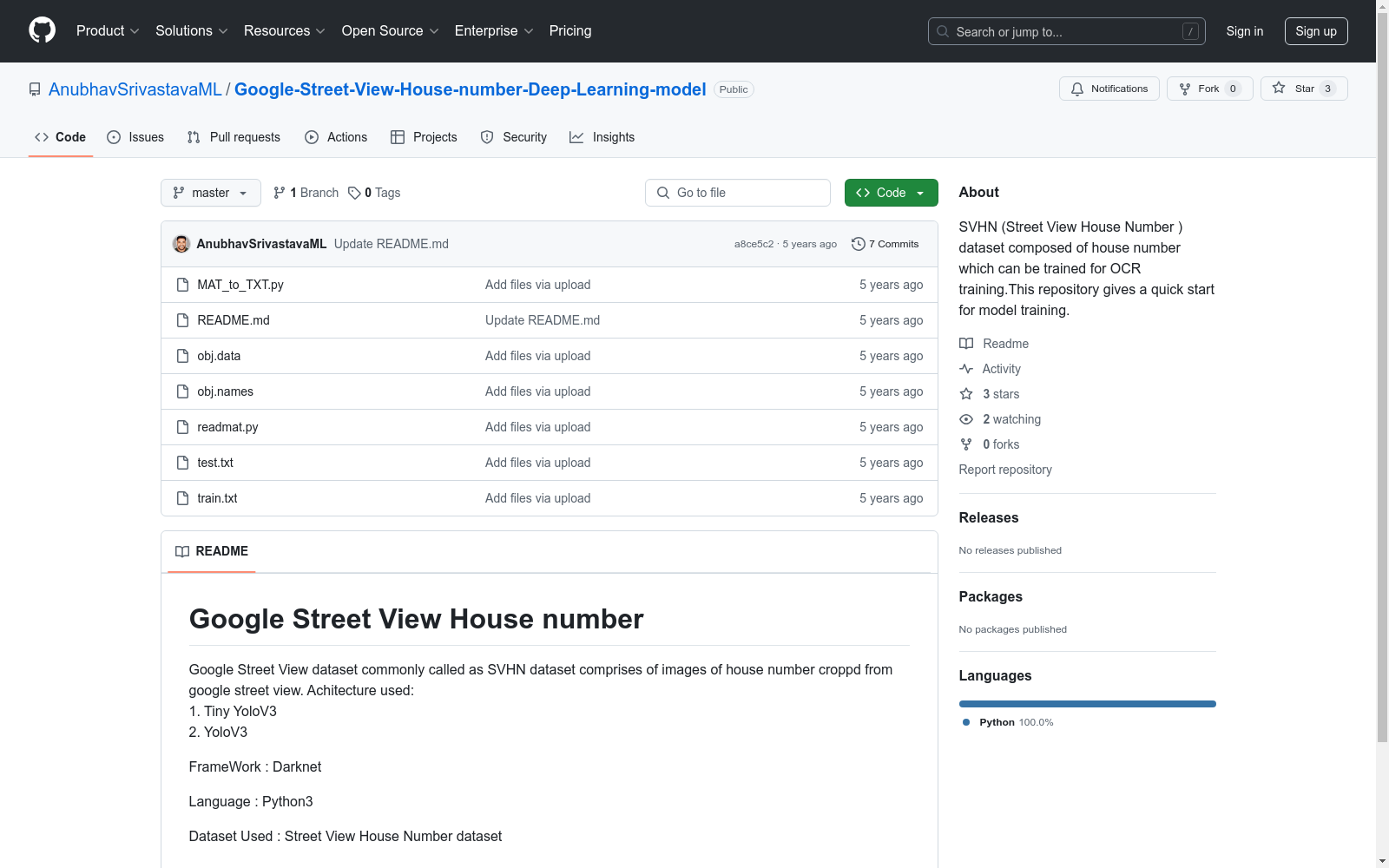Focus the Search or jump to field
Screen dimensions: 1389x868
point(1067,31)
